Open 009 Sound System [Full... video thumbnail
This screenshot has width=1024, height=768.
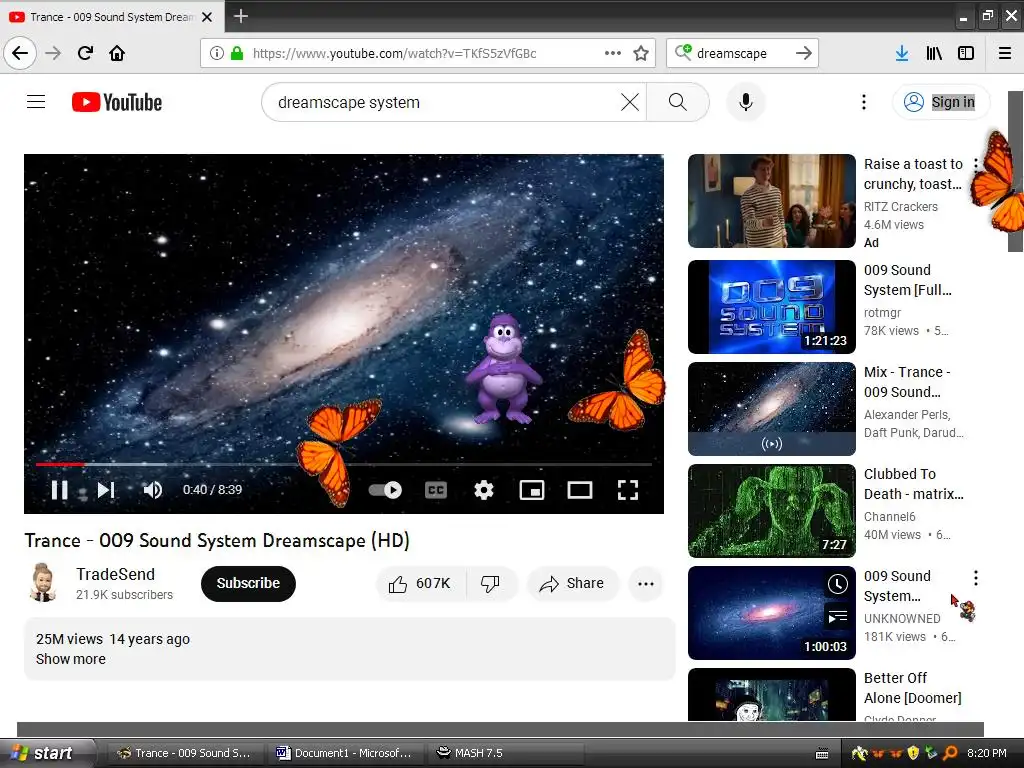click(x=771, y=306)
